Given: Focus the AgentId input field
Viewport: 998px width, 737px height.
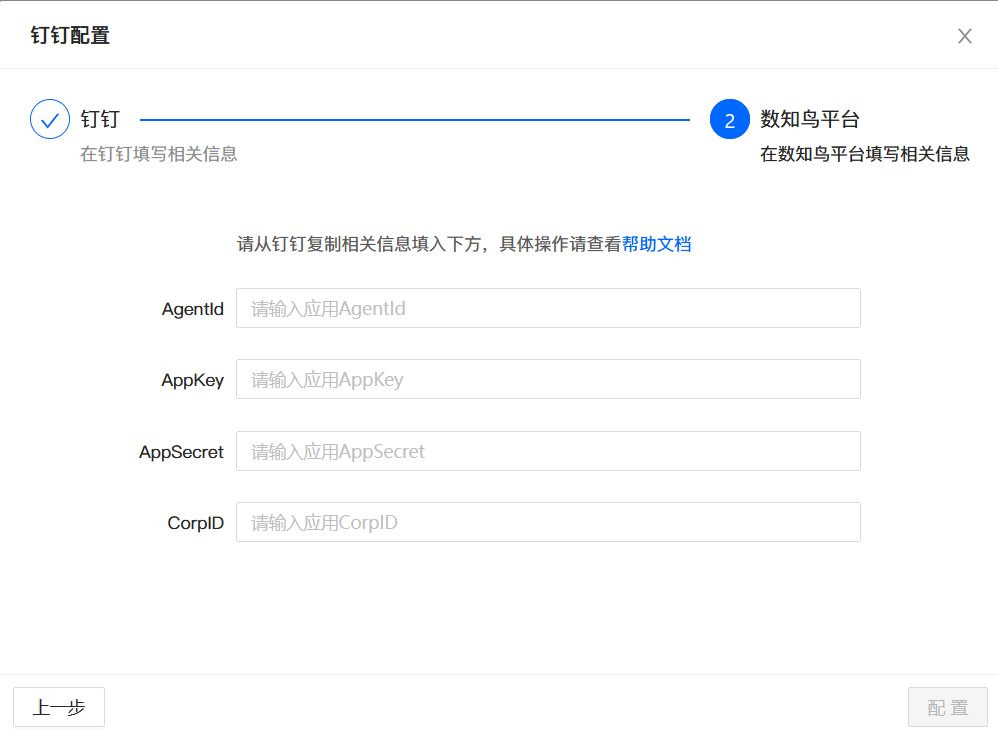Looking at the screenshot, I should 548,308.
